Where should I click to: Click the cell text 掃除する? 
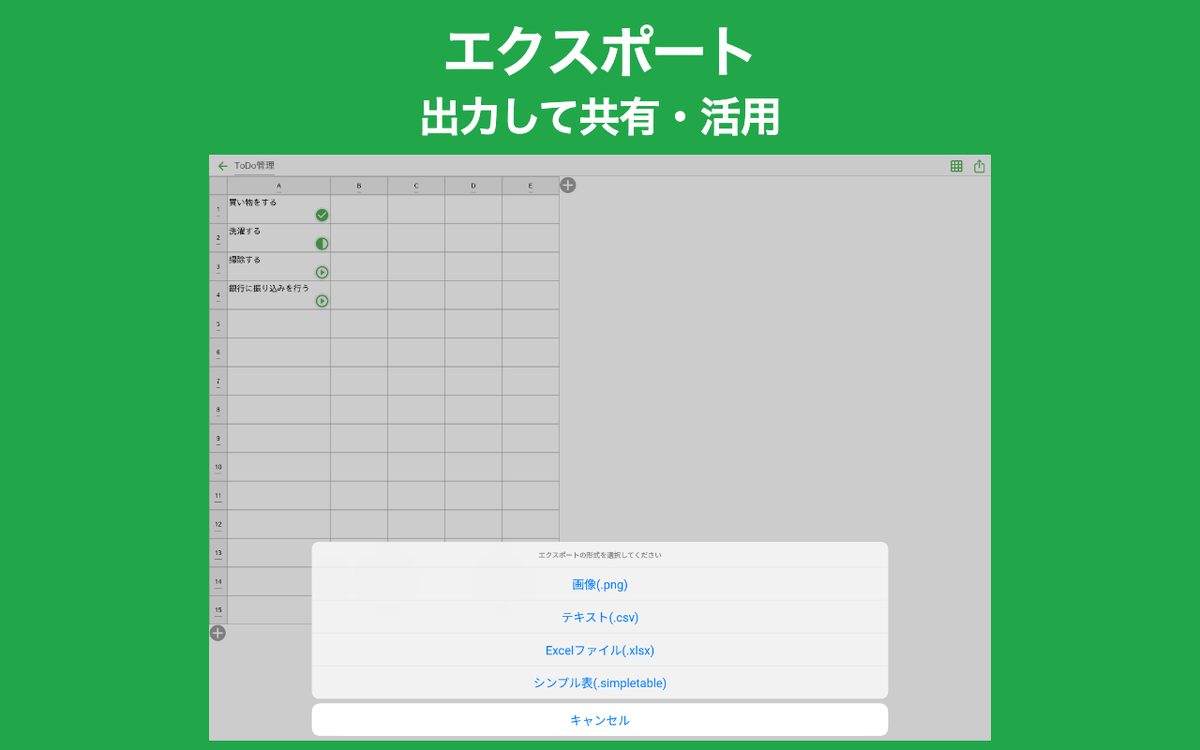(245, 259)
